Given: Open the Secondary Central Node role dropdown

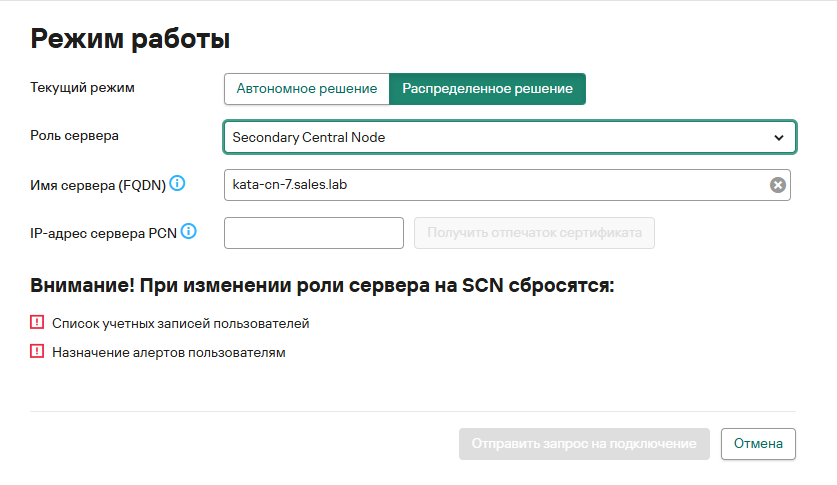Looking at the screenshot, I should (x=500, y=137).
